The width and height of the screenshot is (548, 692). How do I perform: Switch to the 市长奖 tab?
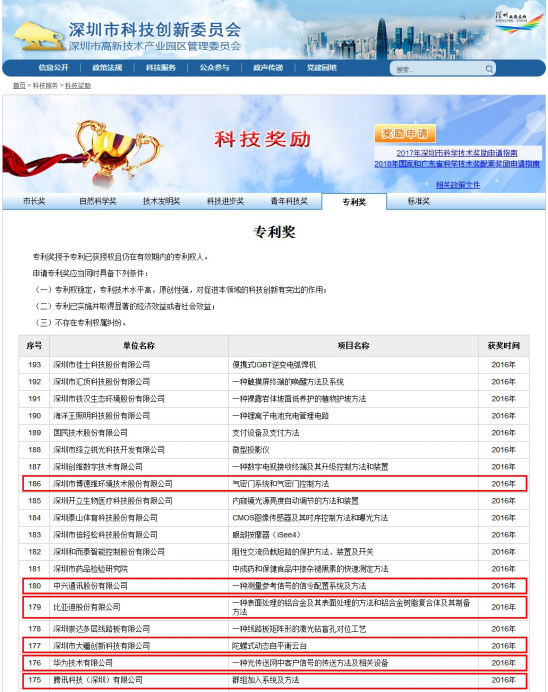coord(34,201)
